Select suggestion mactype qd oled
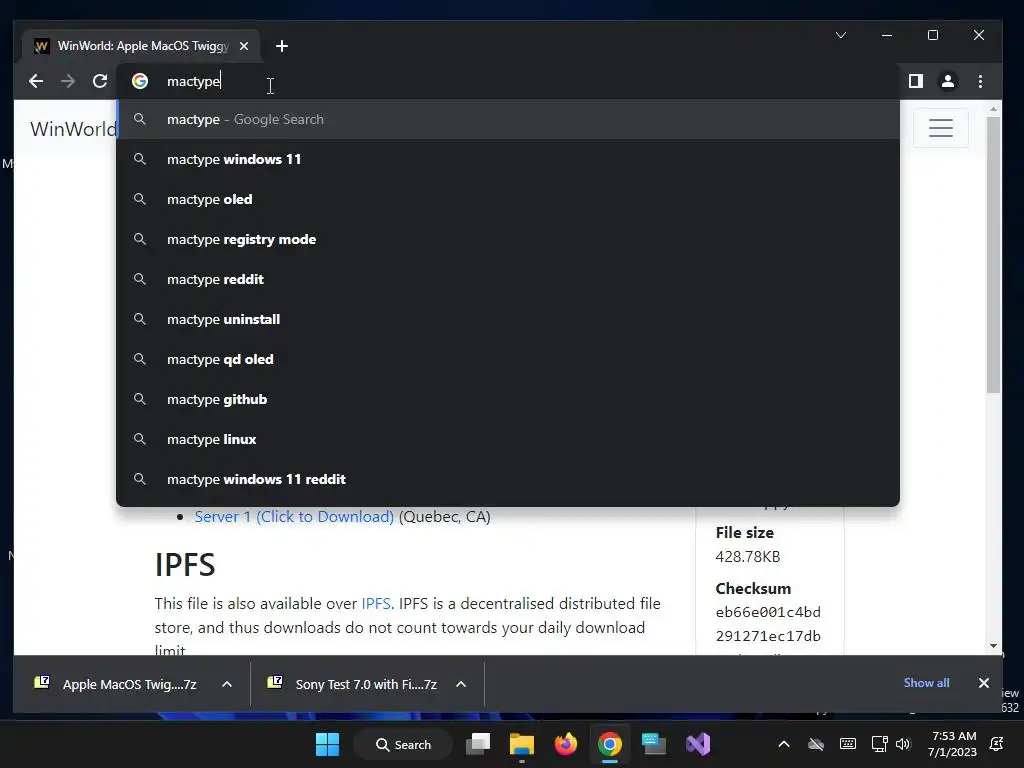The width and height of the screenshot is (1024, 768). point(508,359)
